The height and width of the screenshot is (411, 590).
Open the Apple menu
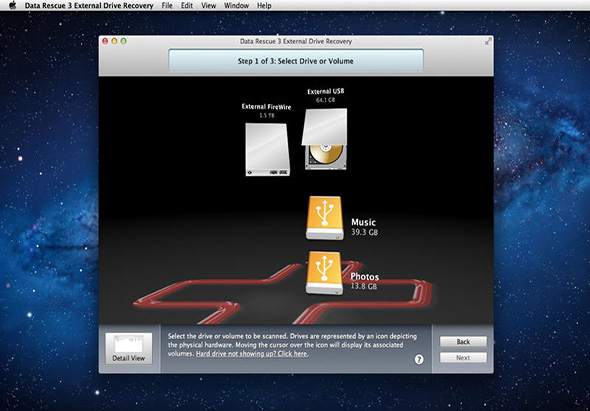tap(12, 5)
